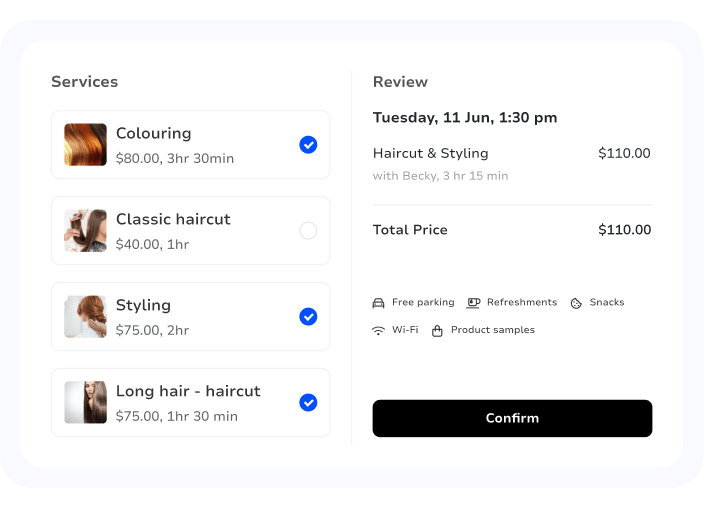Uncheck the Colouring service checkmark
This screenshot has height=506, width=704.
pyautogui.click(x=308, y=145)
